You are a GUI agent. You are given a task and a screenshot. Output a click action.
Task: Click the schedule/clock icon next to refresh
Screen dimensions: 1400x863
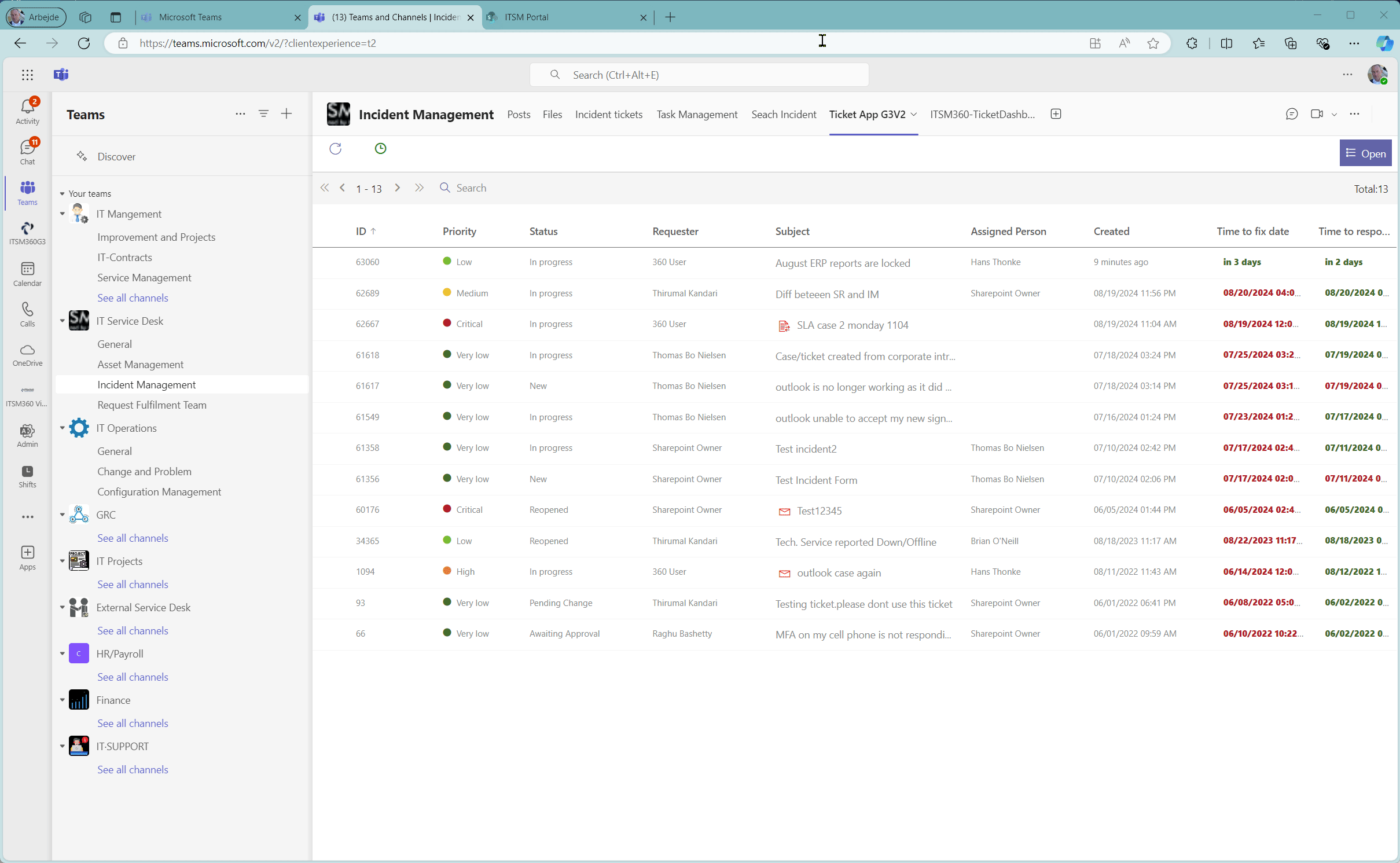[x=380, y=148]
